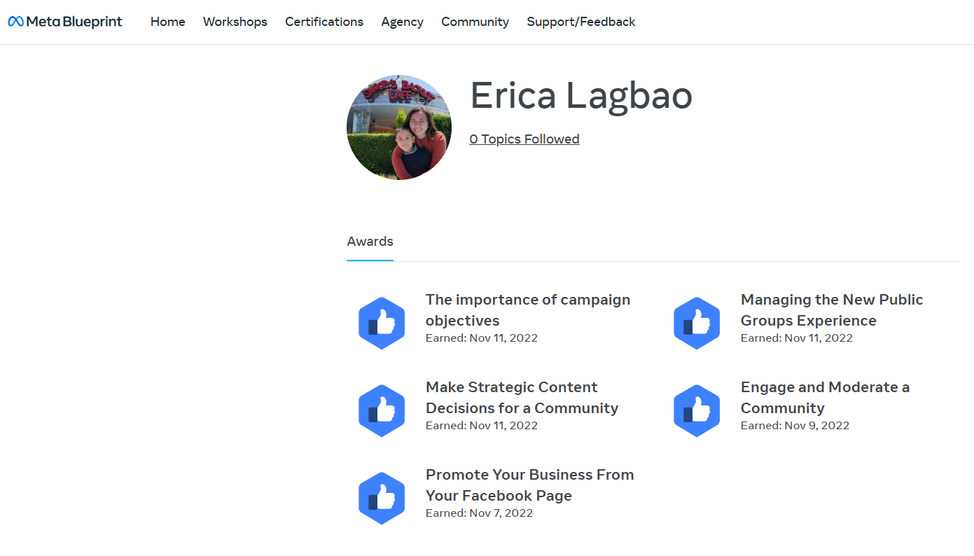This screenshot has height=556, width=974.
Task: Open the Workshops menu item
Action: (x=235, y=22)
